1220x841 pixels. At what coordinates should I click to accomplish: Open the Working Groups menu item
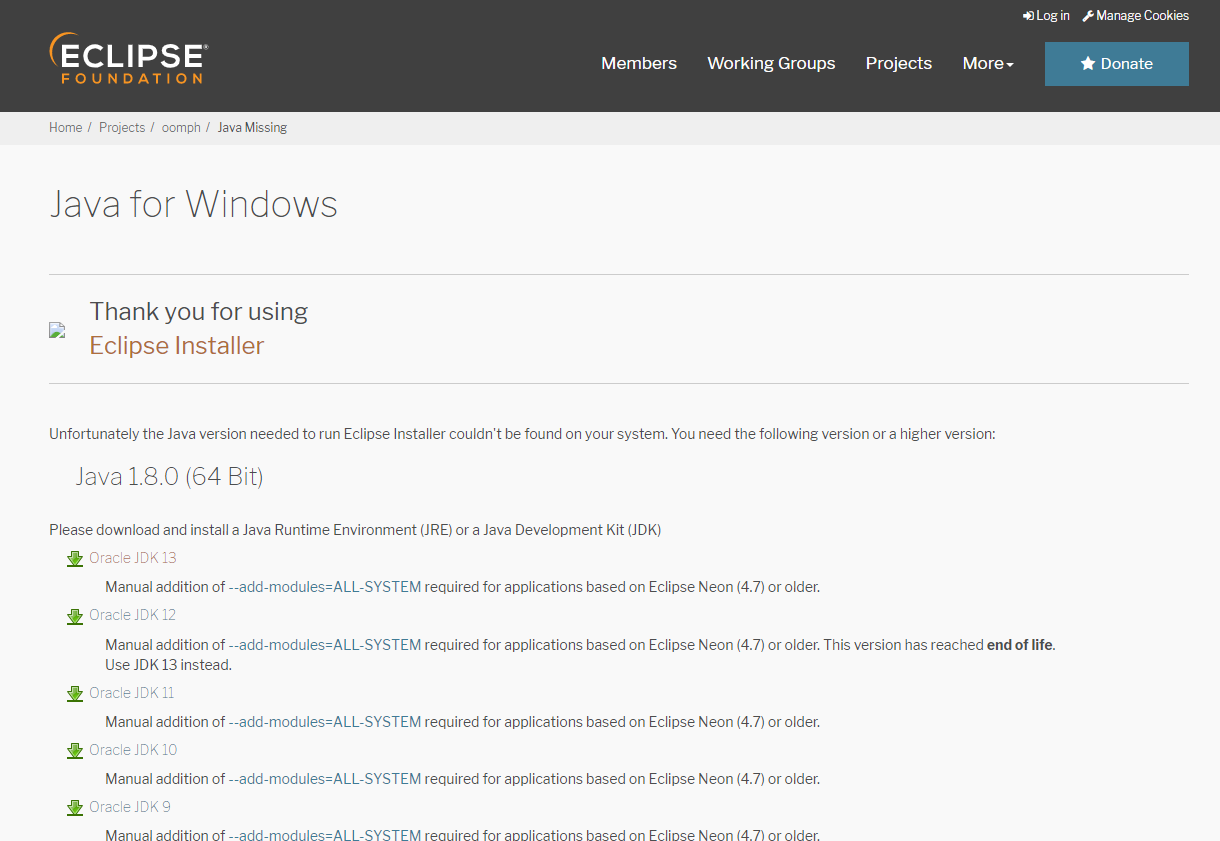click(x=771, y=63)
